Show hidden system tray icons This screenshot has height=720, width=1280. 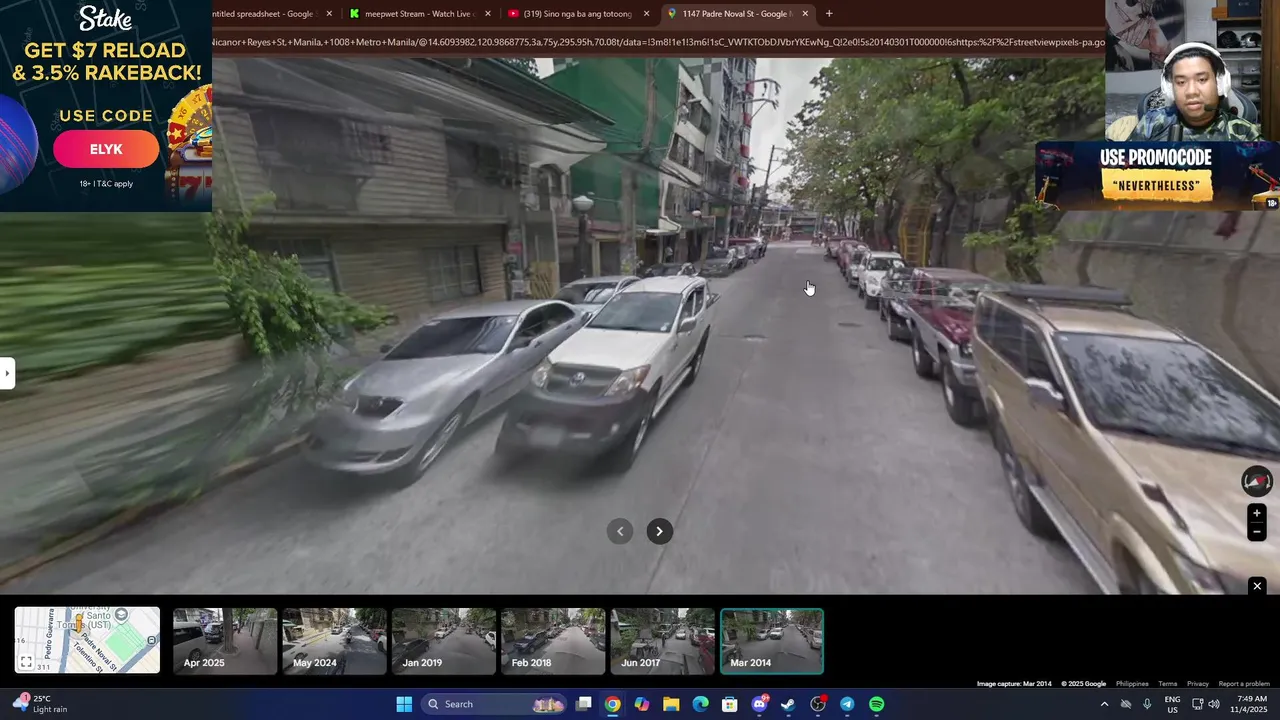click(x=1104, y=704)
